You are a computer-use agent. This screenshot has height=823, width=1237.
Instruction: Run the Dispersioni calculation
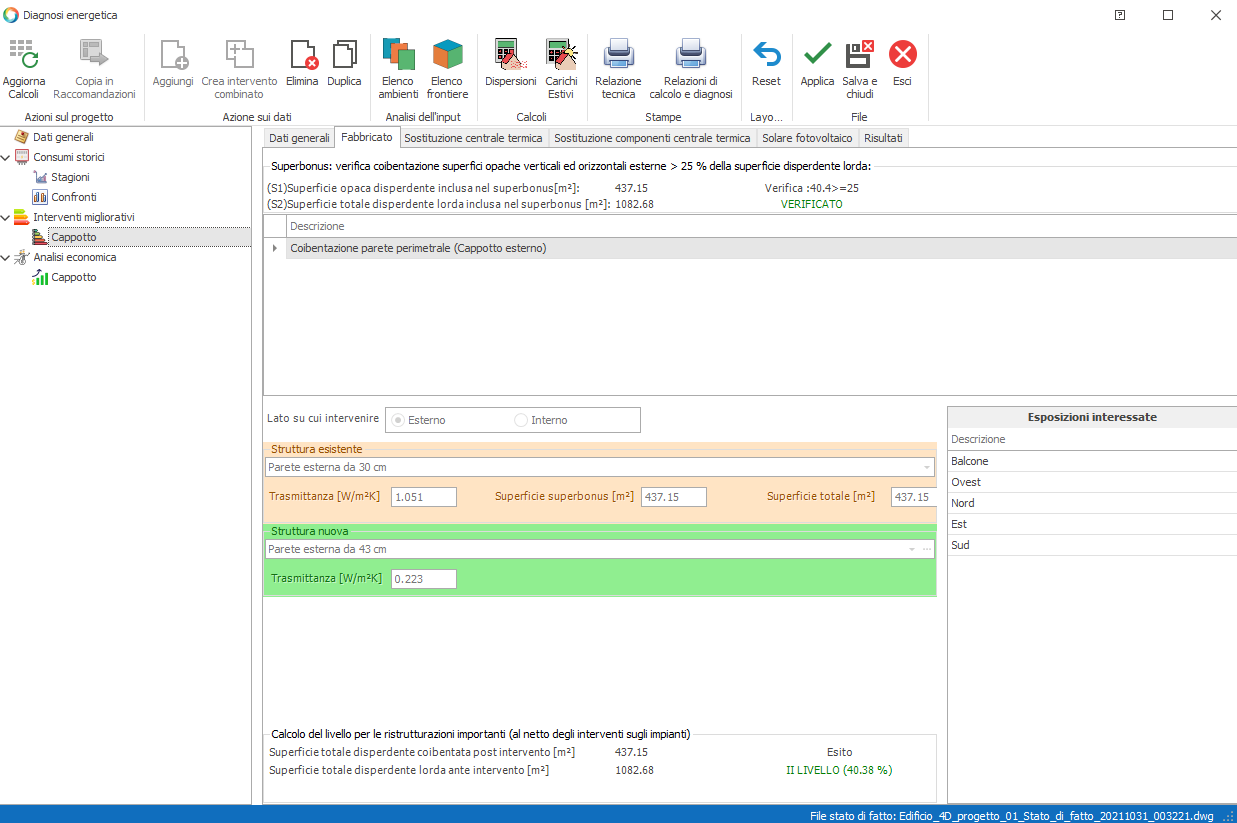pyautogui.click(x=510, y=55)
